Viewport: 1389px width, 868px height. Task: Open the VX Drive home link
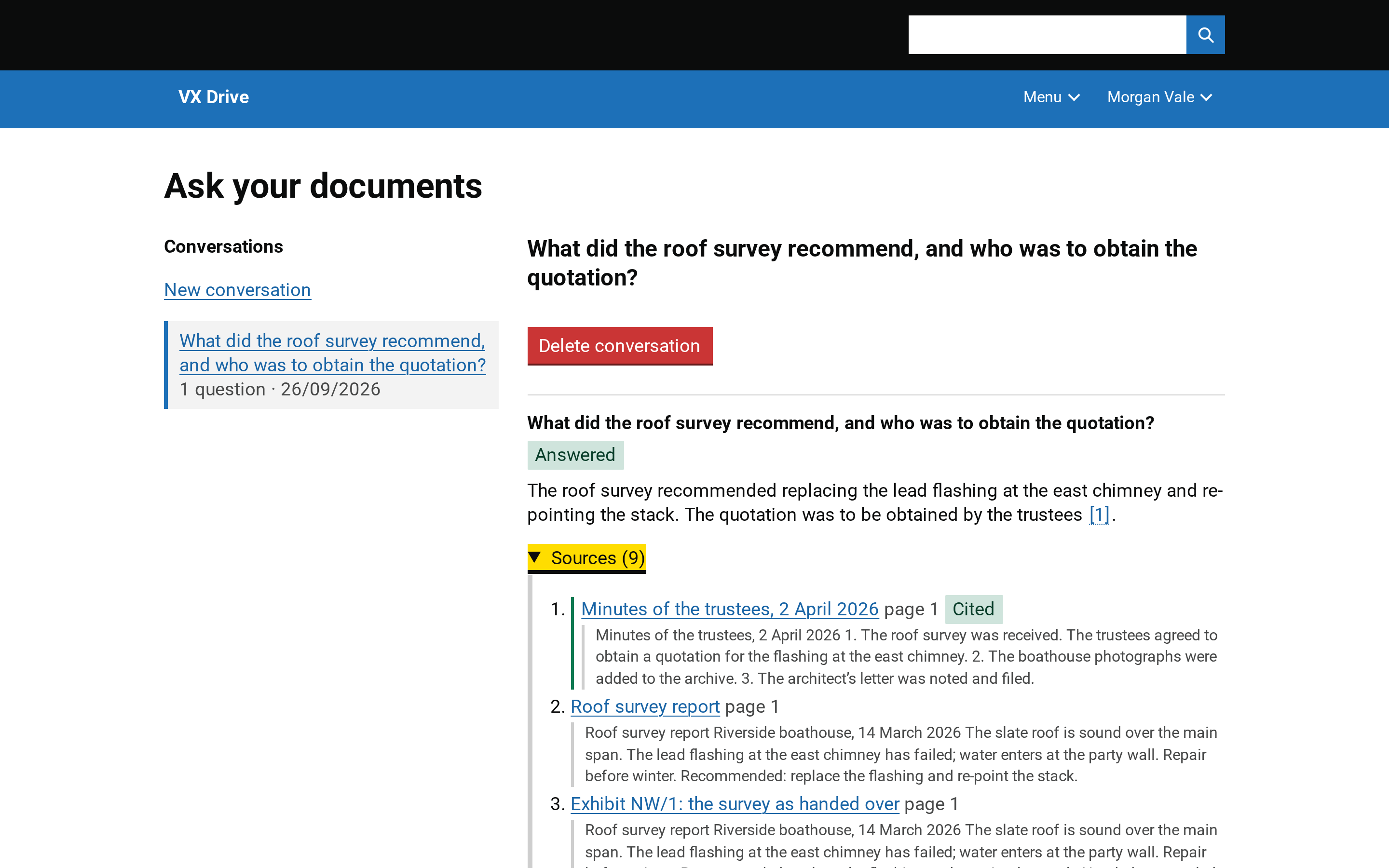click(214, 97)
